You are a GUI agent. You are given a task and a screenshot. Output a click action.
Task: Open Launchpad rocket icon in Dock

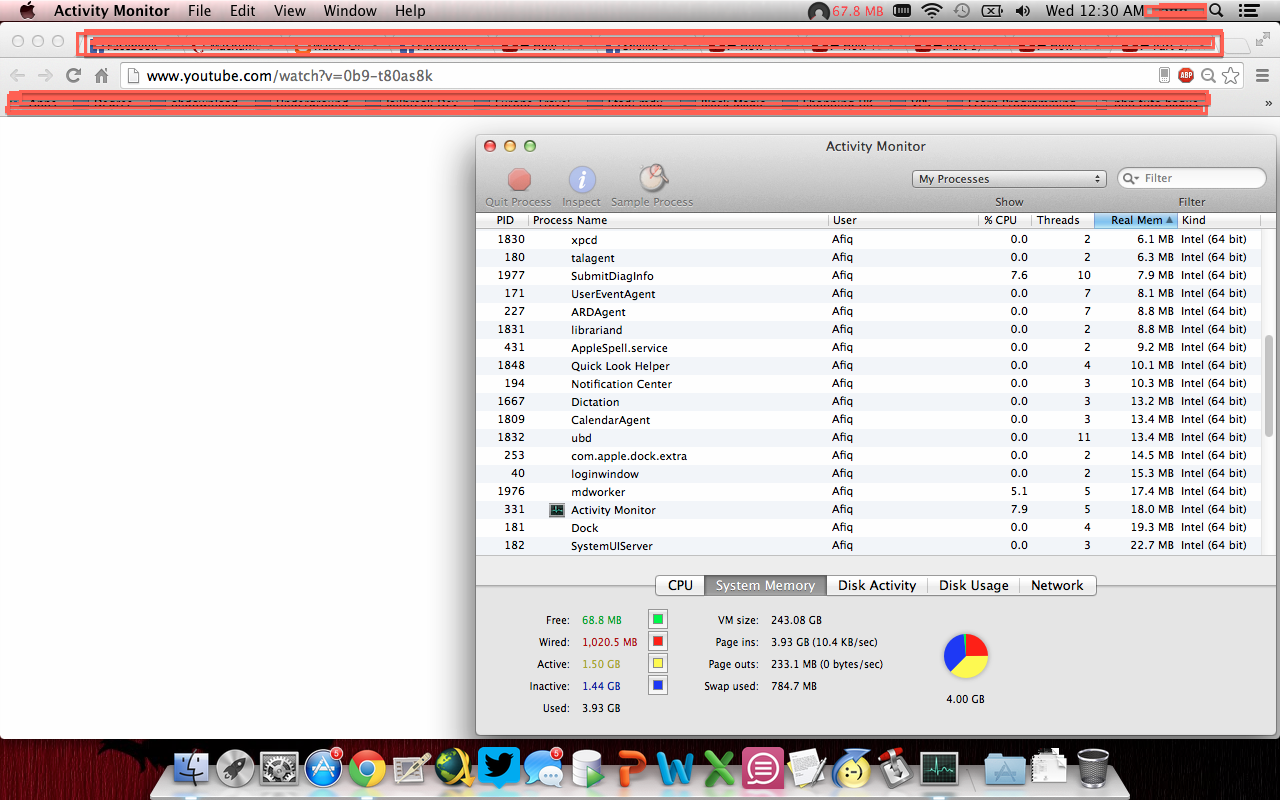[235, 768]
